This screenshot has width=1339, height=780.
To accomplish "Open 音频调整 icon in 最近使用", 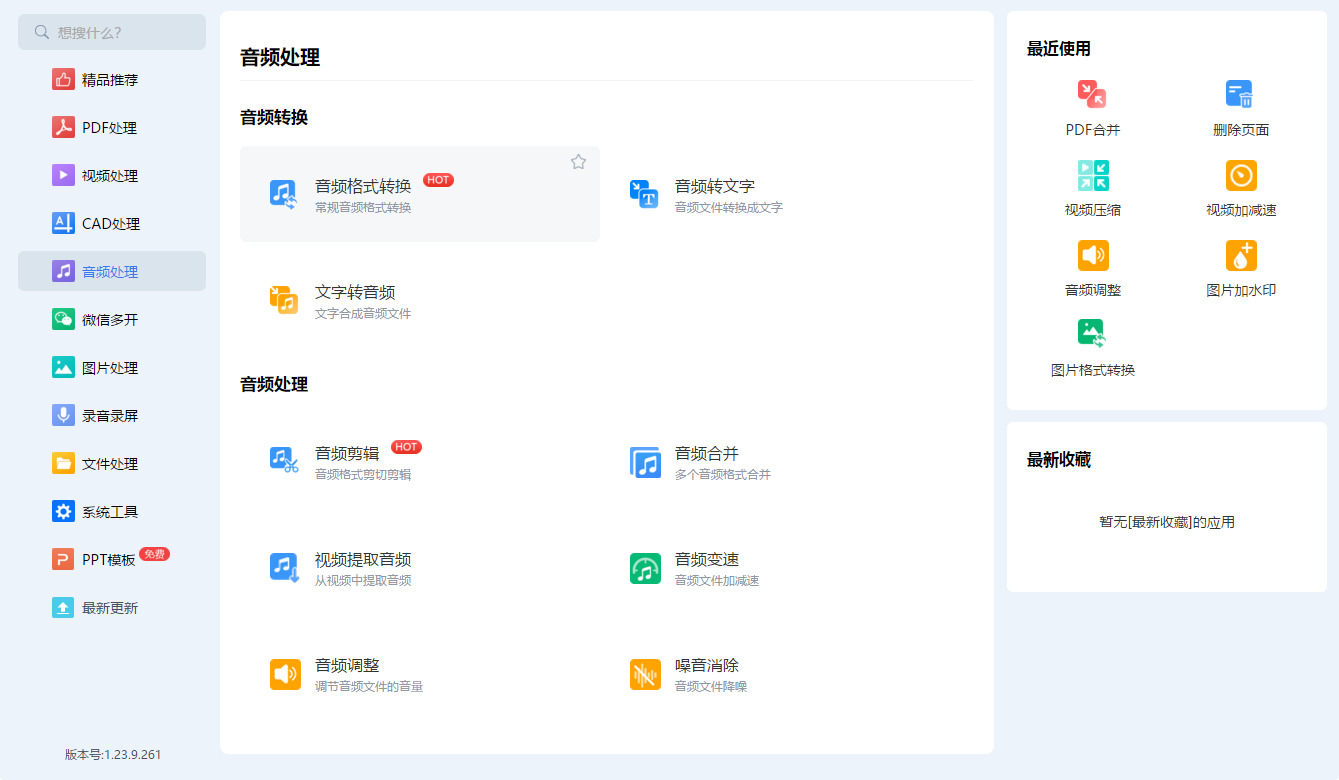I will 1093,255.
